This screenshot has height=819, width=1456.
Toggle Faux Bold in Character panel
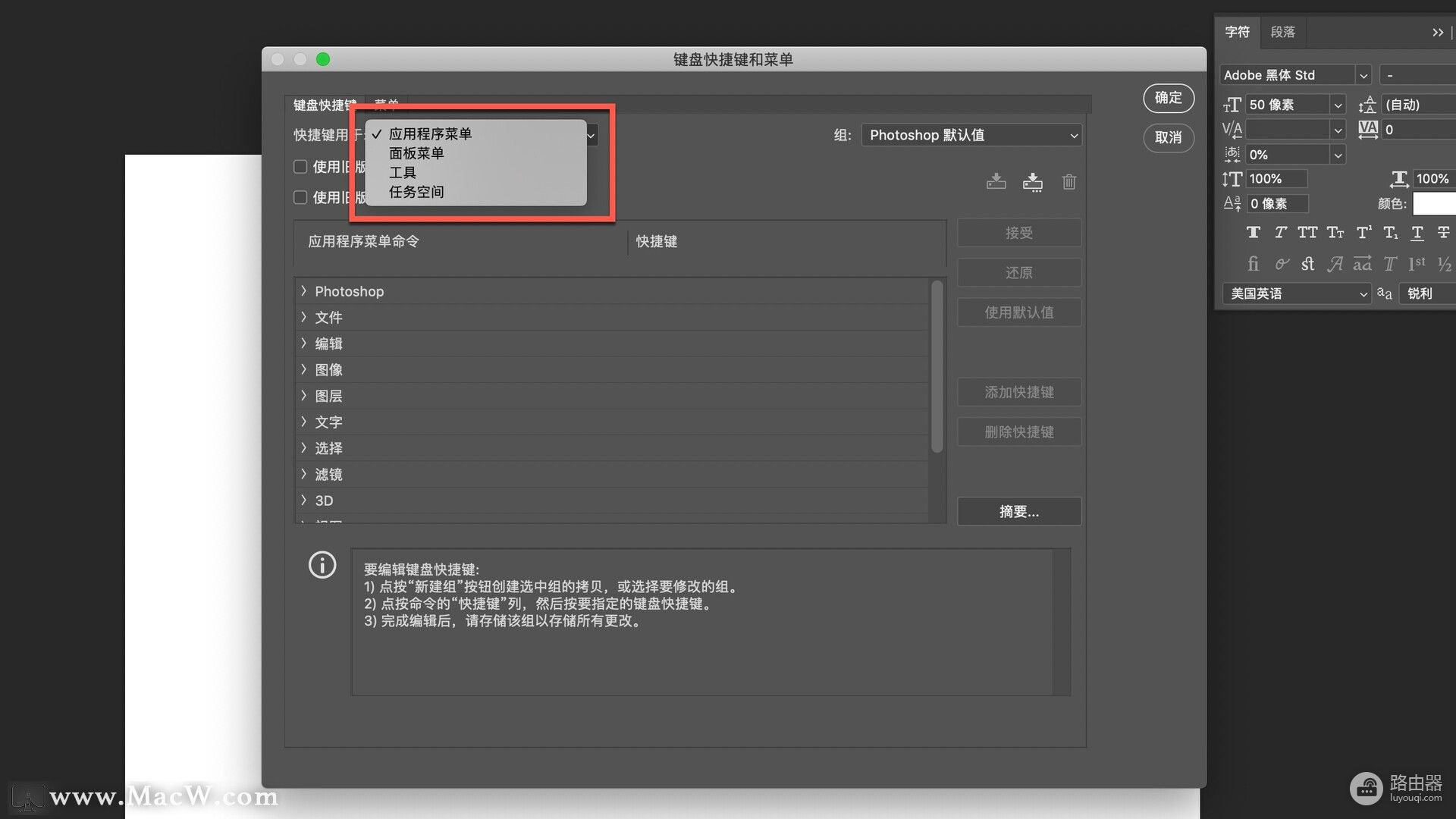coord(1253,233)
